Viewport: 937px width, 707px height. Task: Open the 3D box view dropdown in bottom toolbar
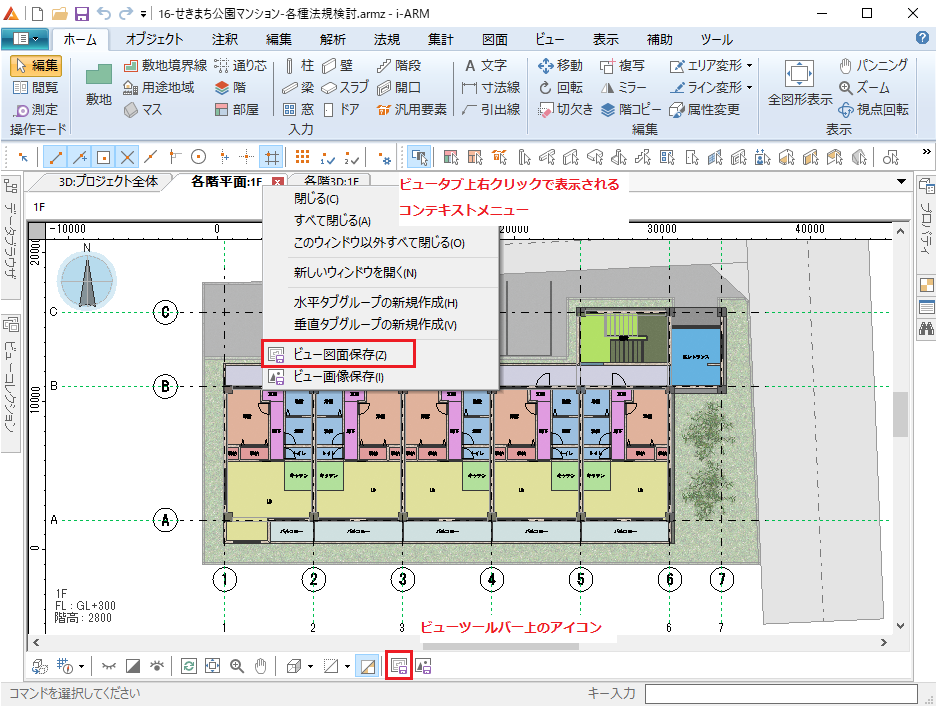pos(310,665)
